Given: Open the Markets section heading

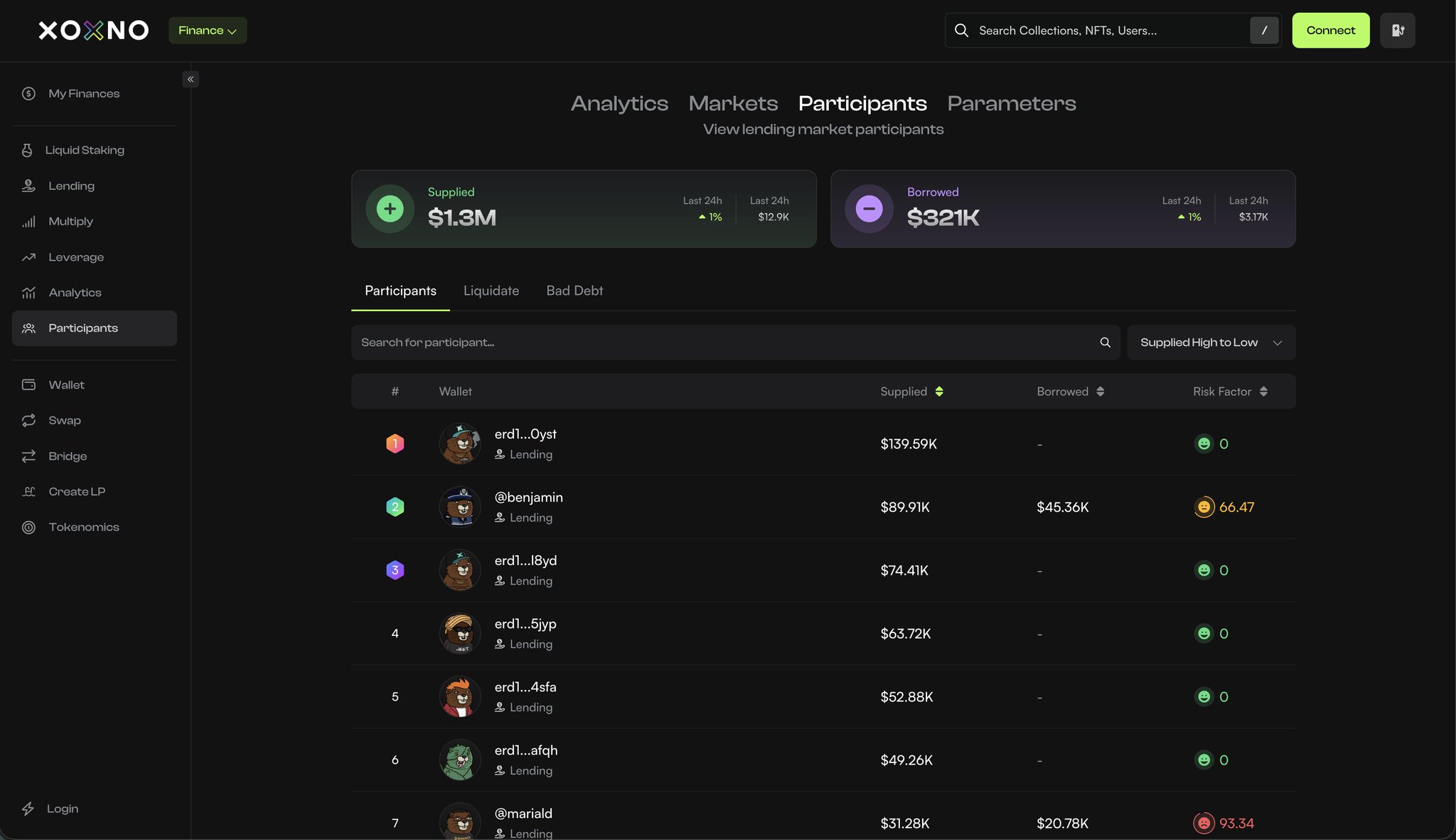Looking at the screenshot, I should 733,104.
